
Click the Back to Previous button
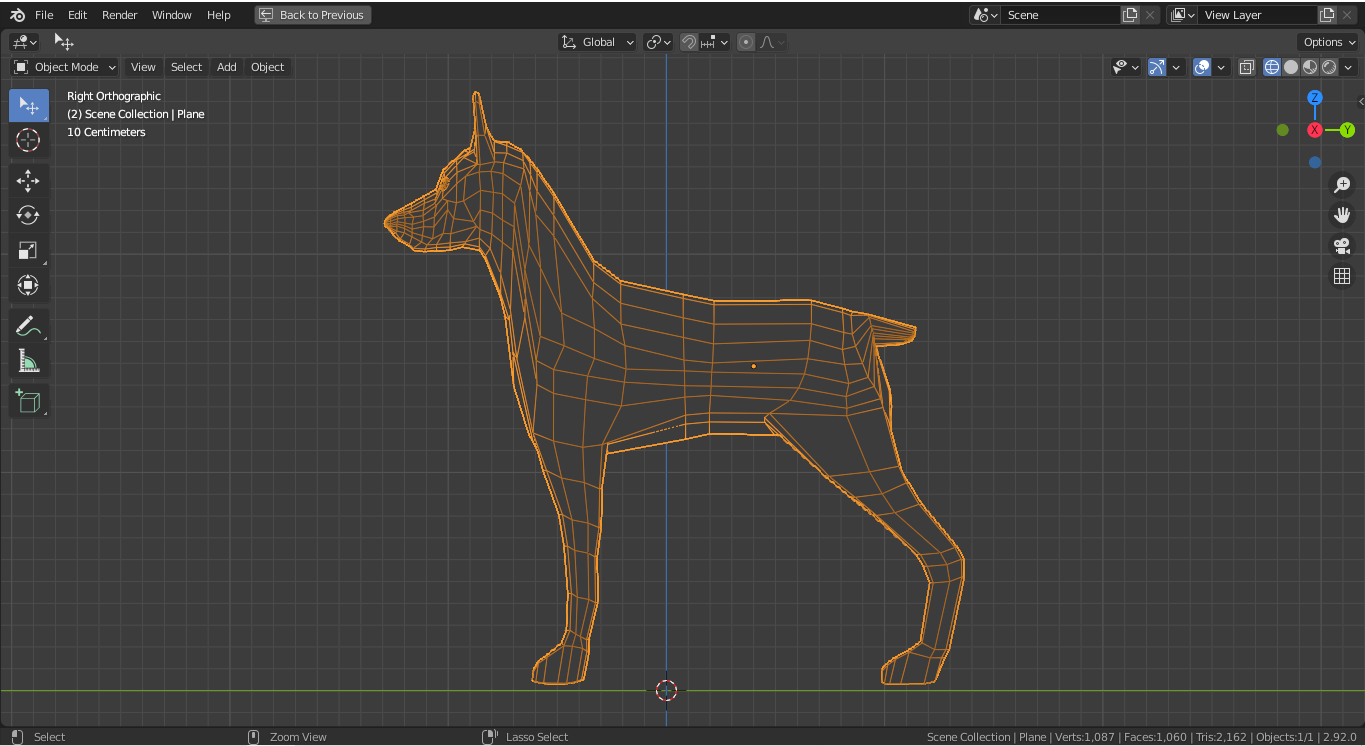(x=313, y=15)
